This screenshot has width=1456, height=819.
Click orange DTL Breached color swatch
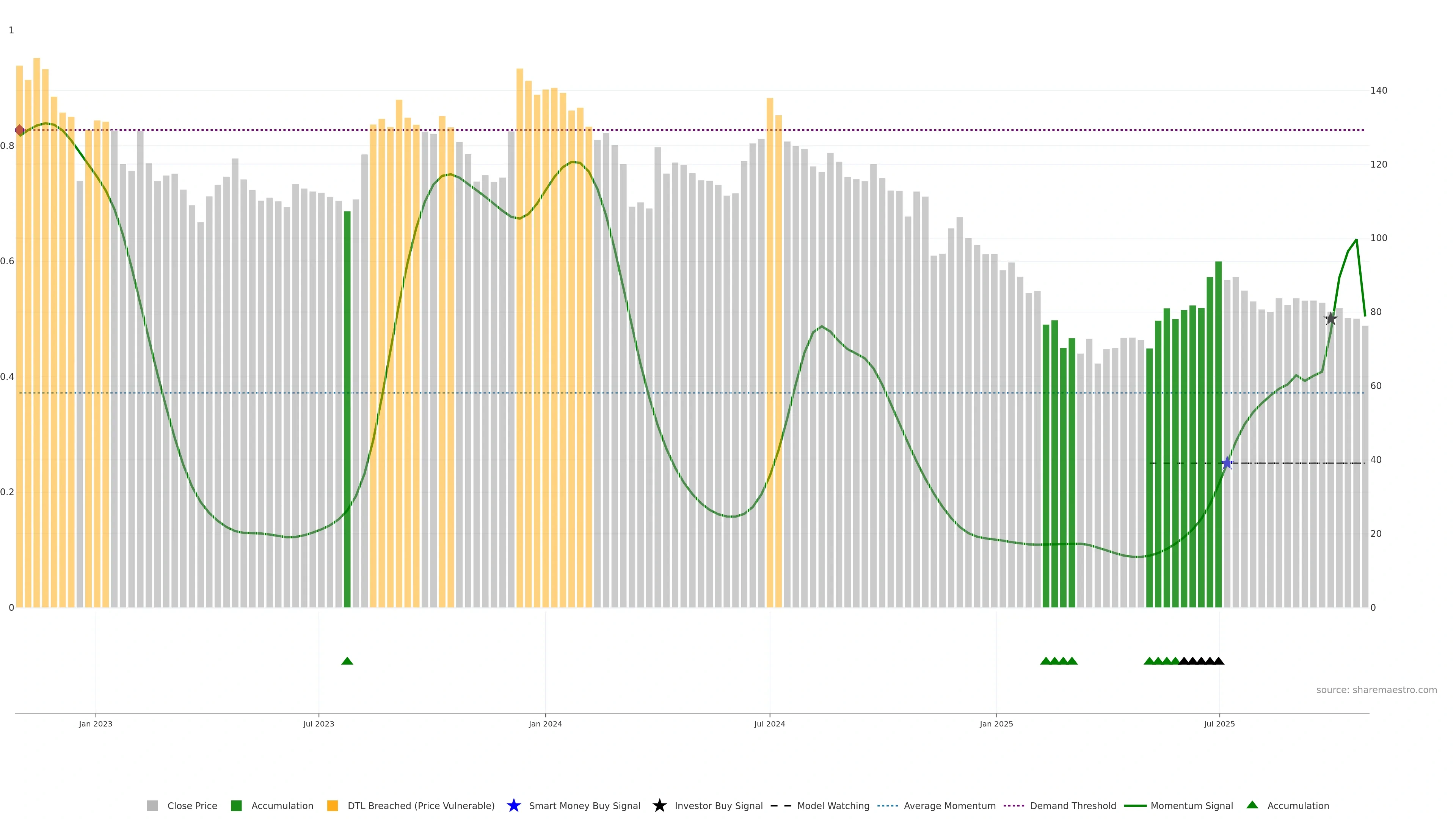333,805
